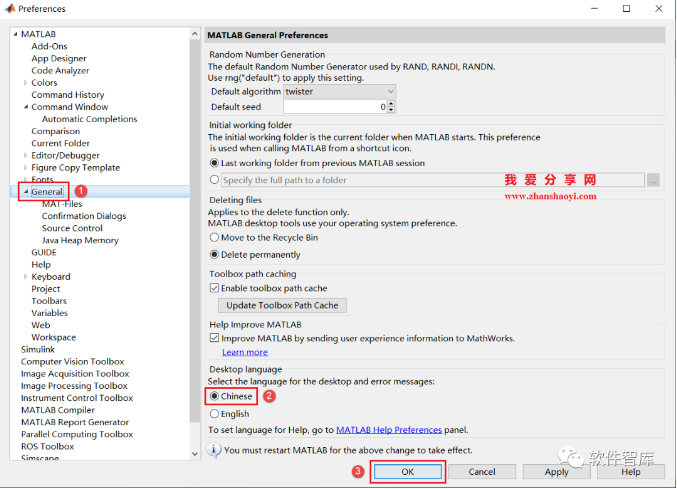Select Add-Ons in preferences tree
Image resolution: width=677 pixels, height=489 pixels.
[49, 46]
